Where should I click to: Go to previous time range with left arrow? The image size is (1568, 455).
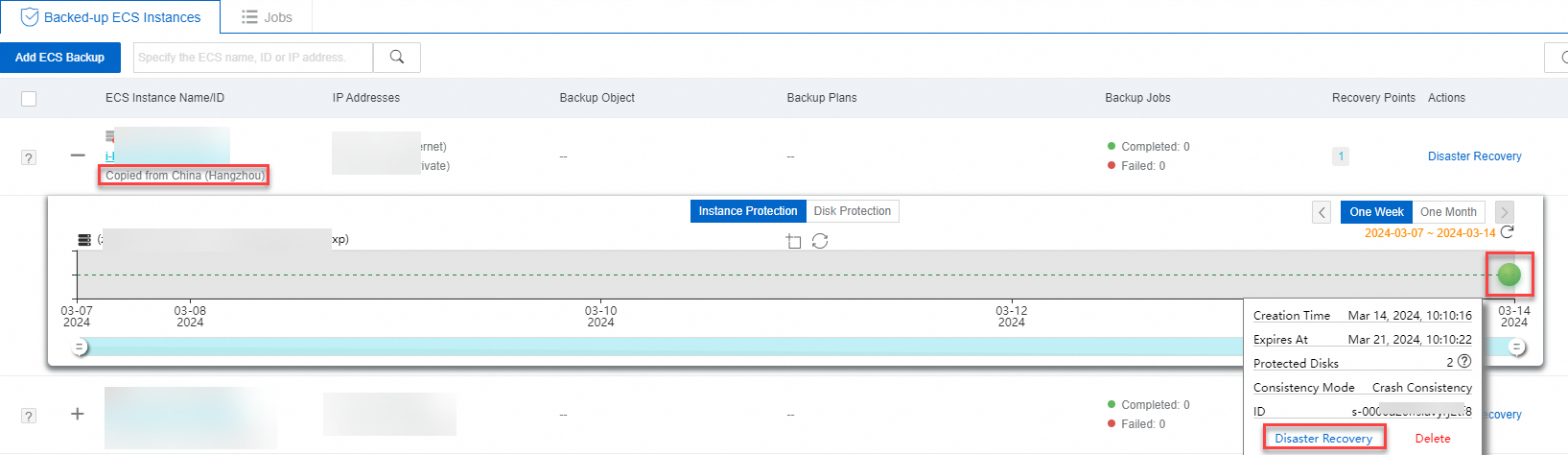[x=1322, y=212]
